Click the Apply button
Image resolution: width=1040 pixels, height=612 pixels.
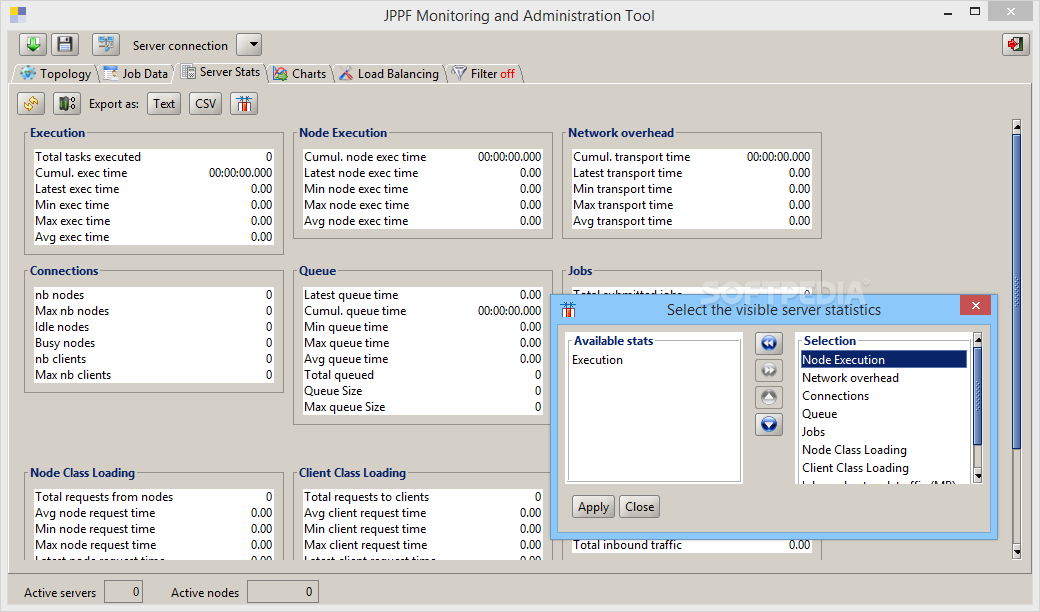[x=593, y=507]
